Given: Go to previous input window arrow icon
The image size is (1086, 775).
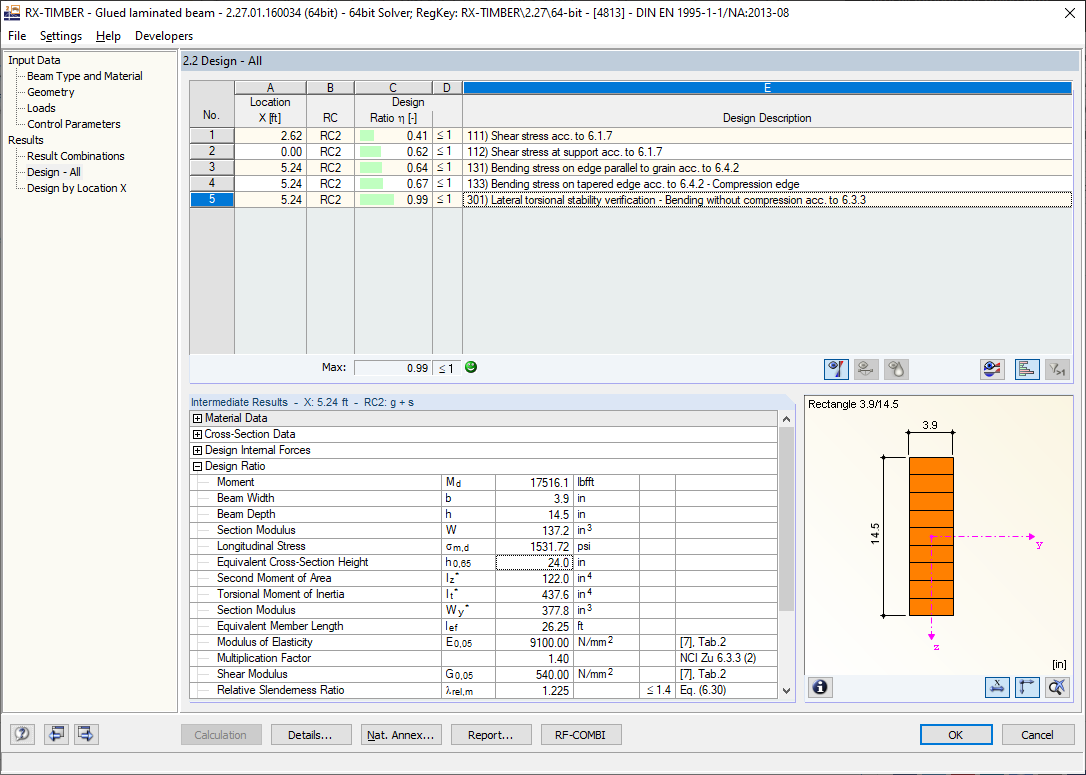Looking at the screenshot, I should pos(56,734).
